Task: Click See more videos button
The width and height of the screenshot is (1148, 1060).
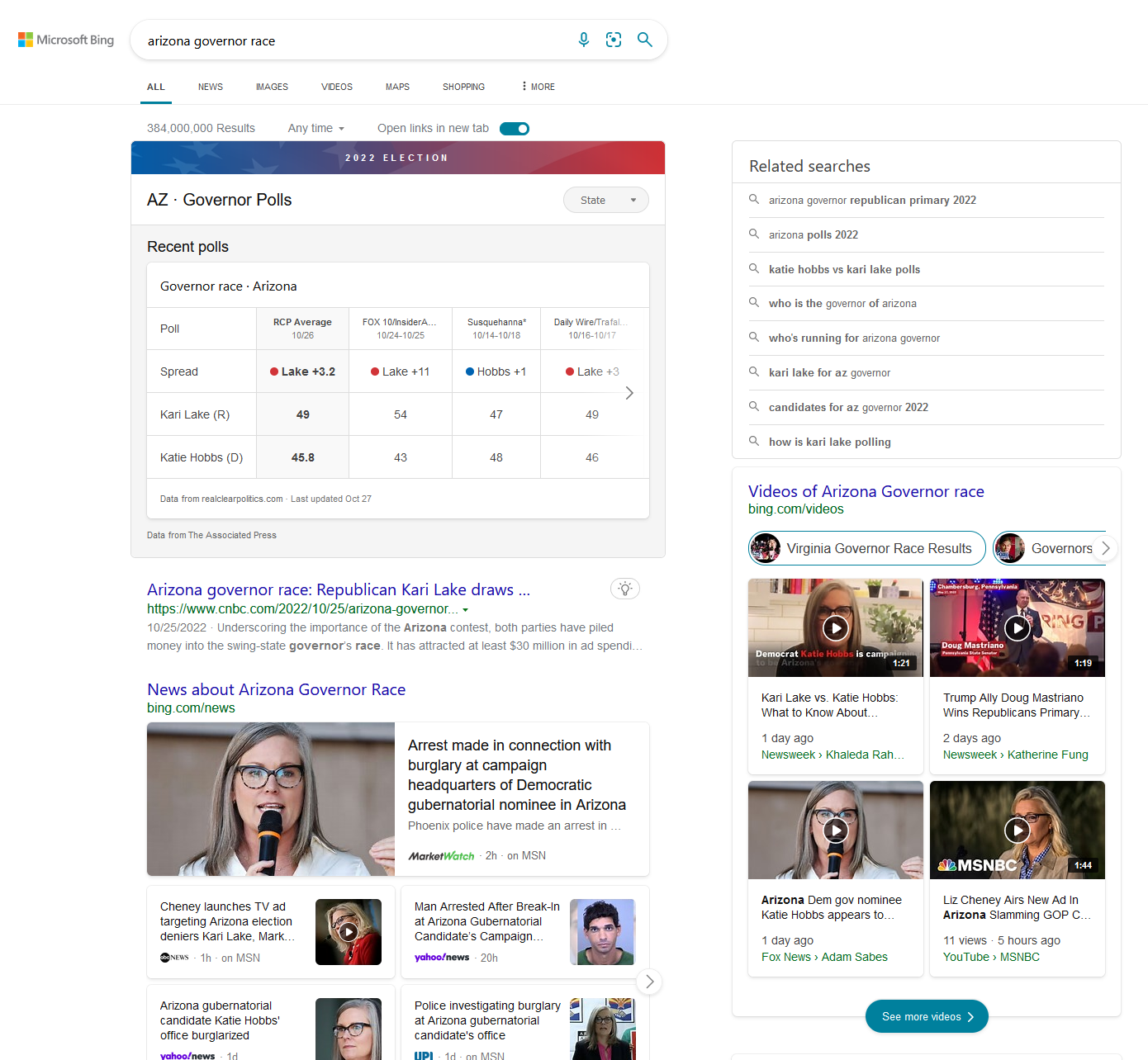Action: point(927,1016)
